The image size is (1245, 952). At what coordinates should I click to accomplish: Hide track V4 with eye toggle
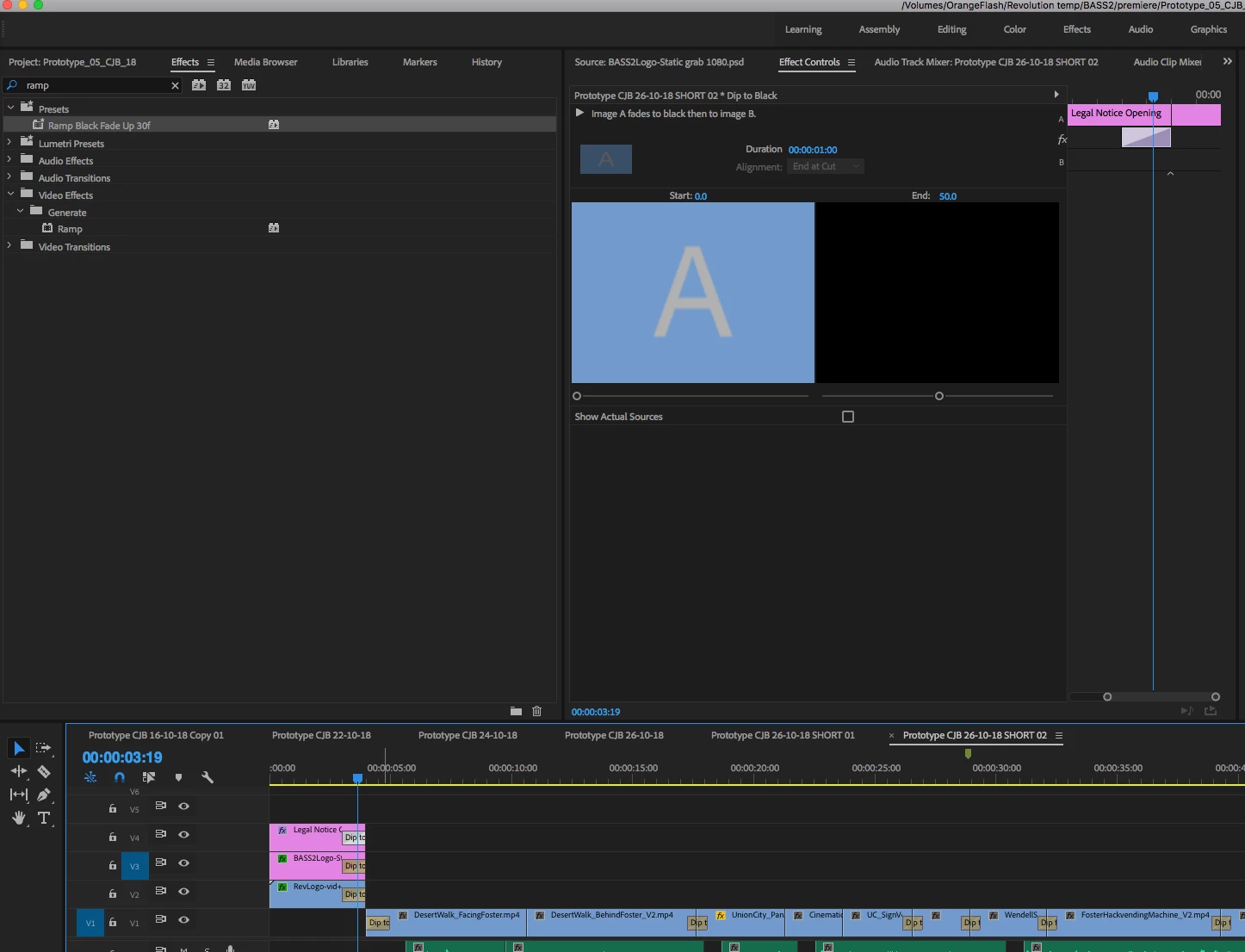(x=183, y=835)
